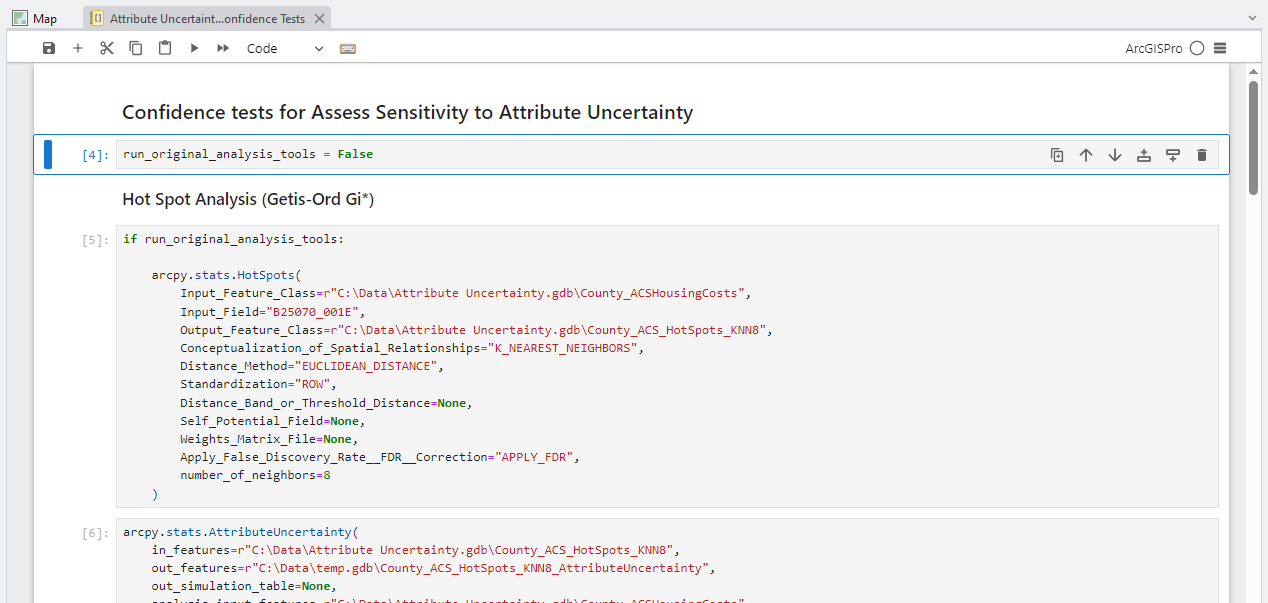Insert a new cell below
Image resolution: width=1268 pixels, height=603 pixels.
point(1172,155)
